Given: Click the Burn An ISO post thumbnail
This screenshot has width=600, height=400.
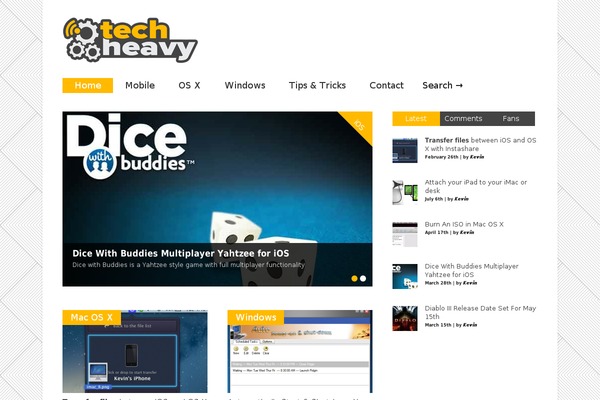Looking at the screenshot, I should tap(405, 234).
